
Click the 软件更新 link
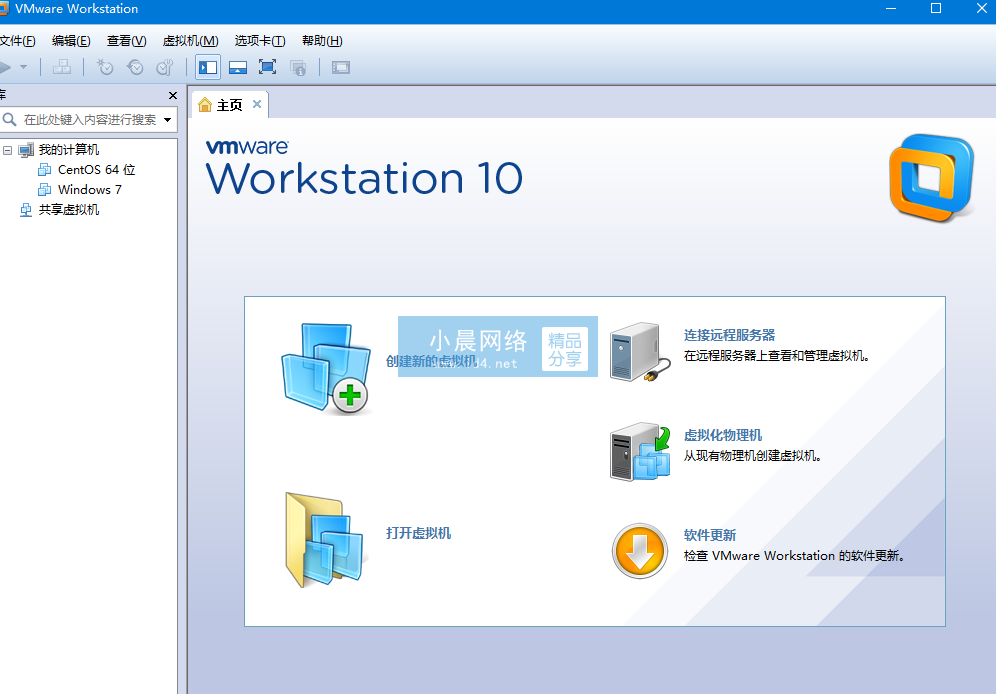(710, 535)
